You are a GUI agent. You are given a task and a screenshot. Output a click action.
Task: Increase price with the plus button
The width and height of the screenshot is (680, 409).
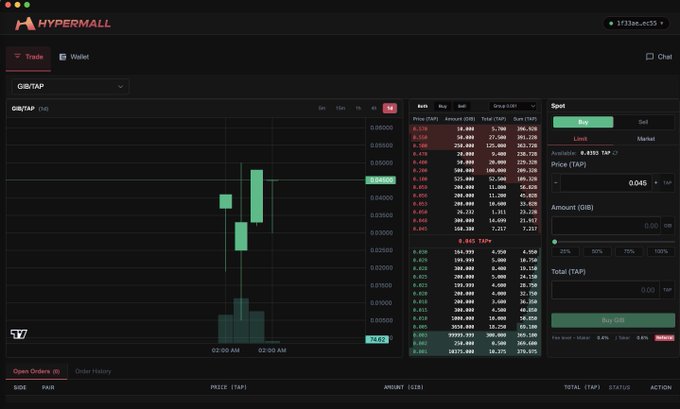656,183
